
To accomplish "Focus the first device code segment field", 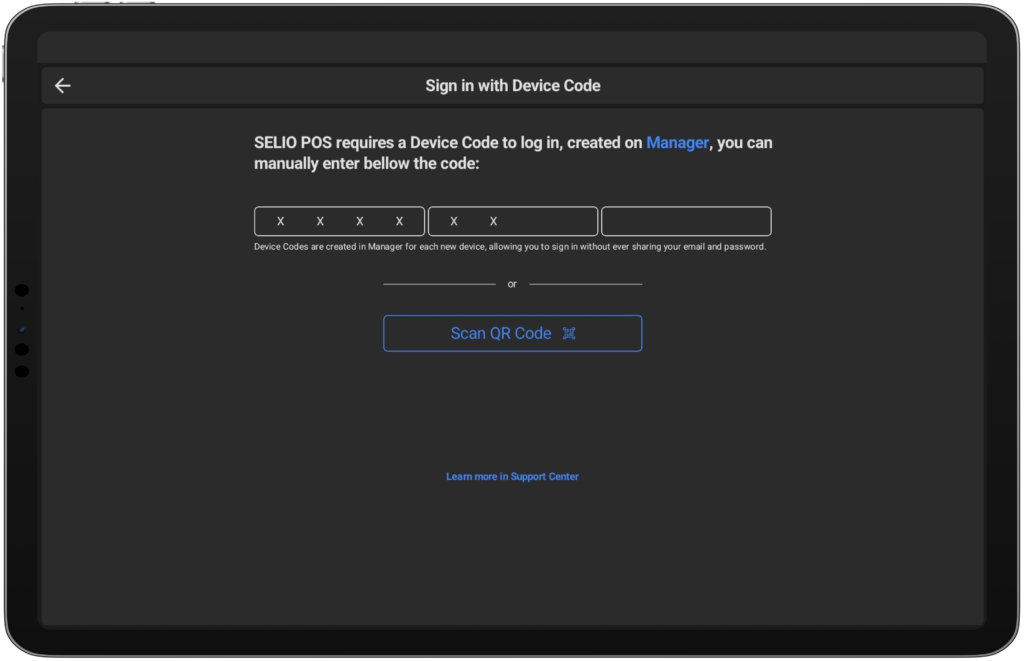I will [x=340, y=221].
